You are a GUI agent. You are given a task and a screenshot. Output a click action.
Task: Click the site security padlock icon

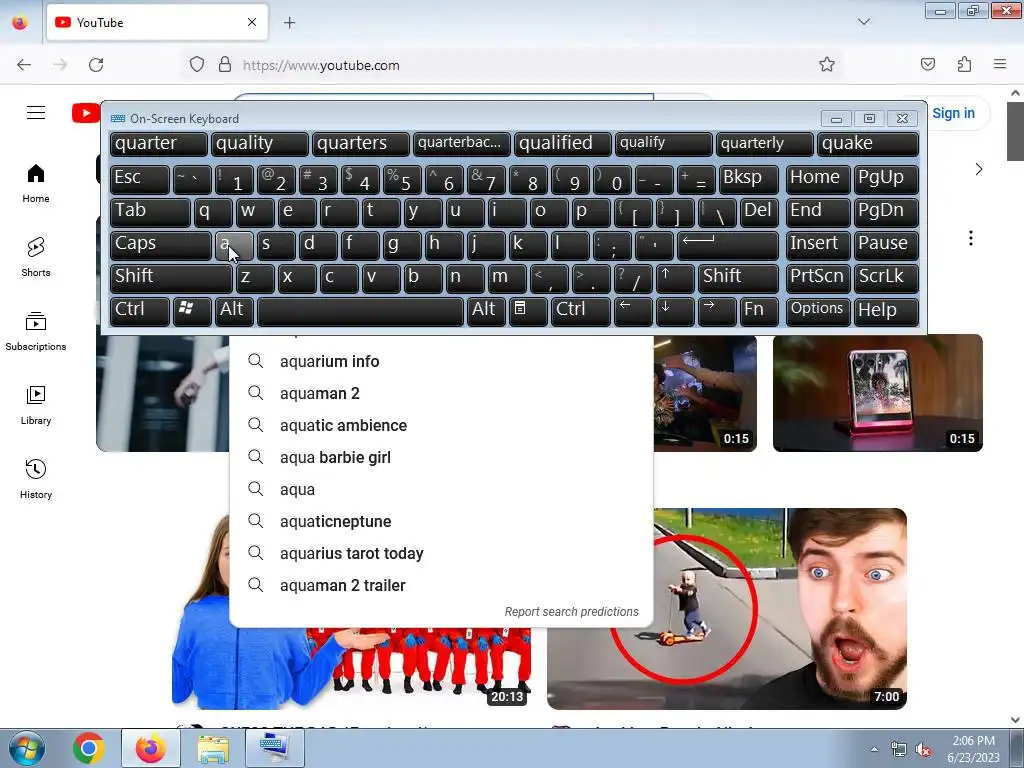pos(225,65)
